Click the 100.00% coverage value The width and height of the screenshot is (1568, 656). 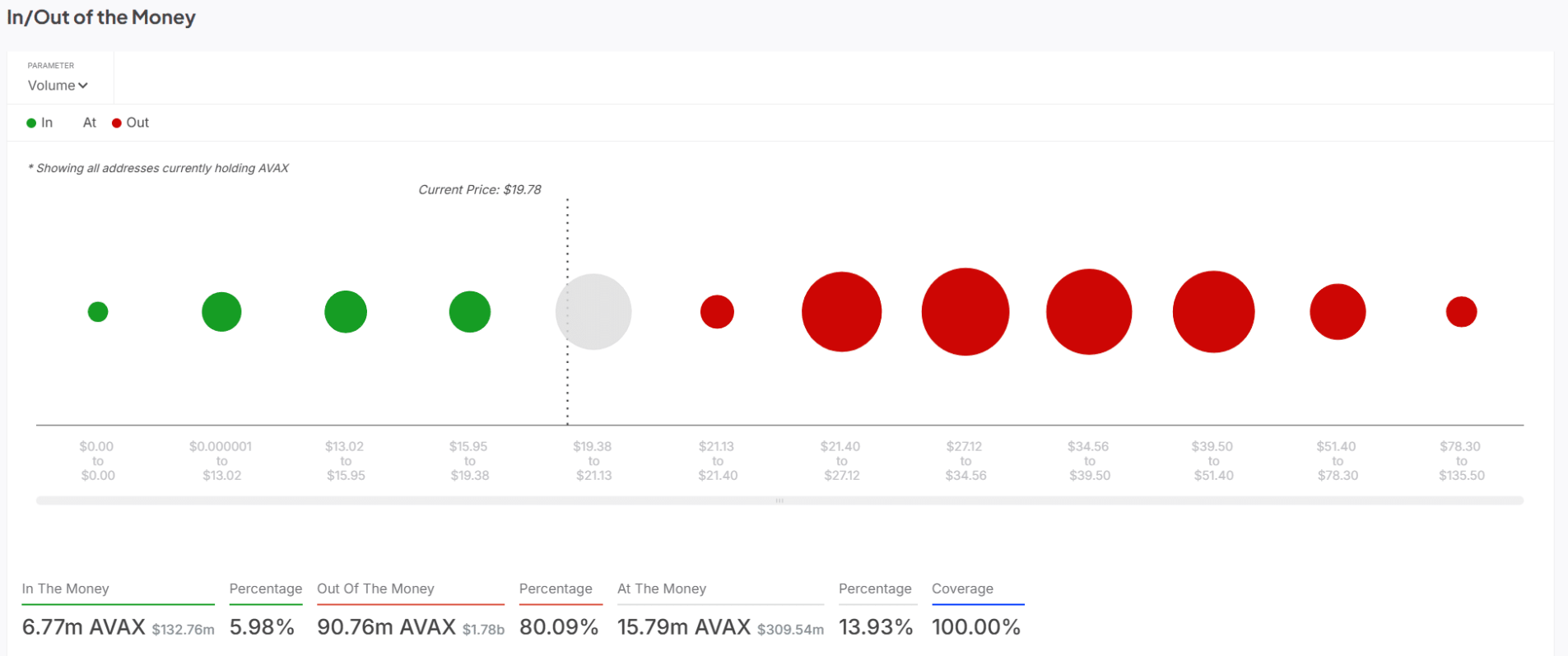[976, 627]
